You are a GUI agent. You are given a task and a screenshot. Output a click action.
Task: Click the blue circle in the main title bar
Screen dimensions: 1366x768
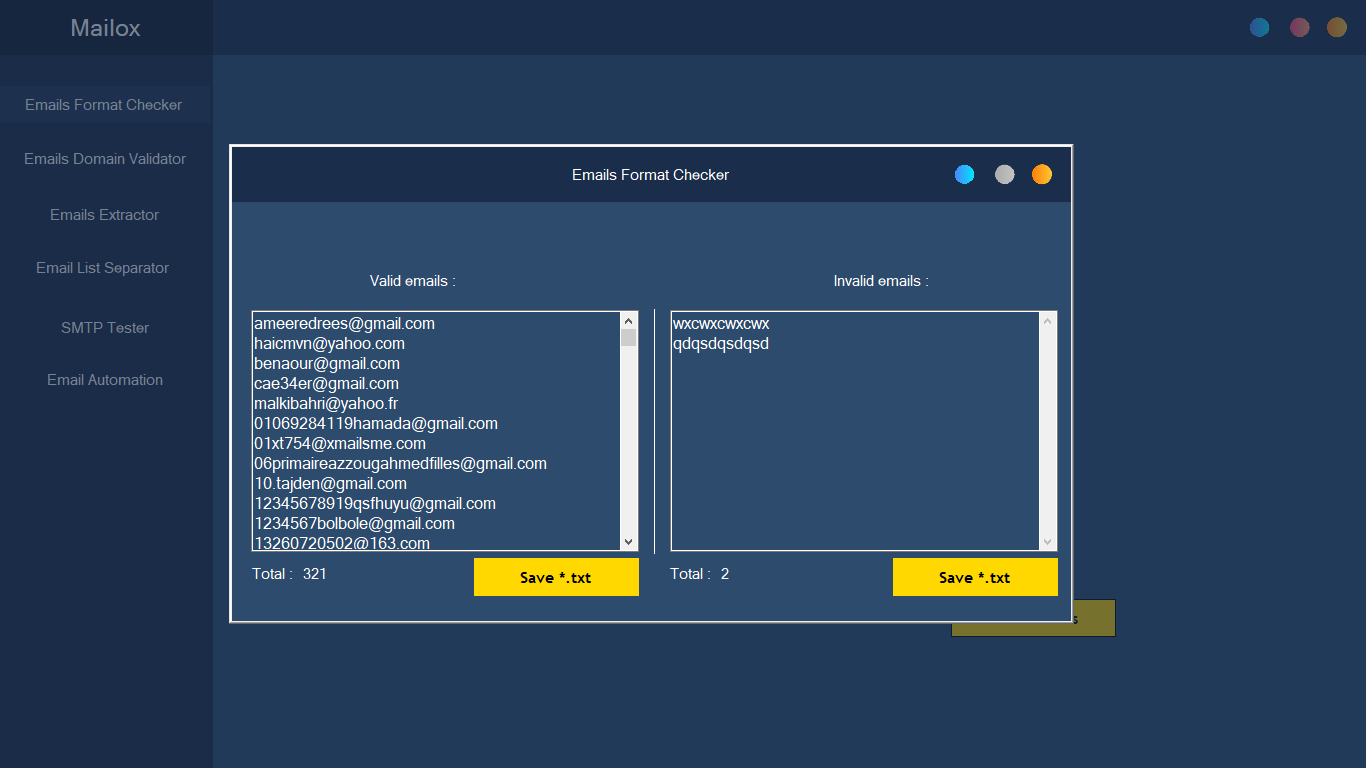[1259, 27]
